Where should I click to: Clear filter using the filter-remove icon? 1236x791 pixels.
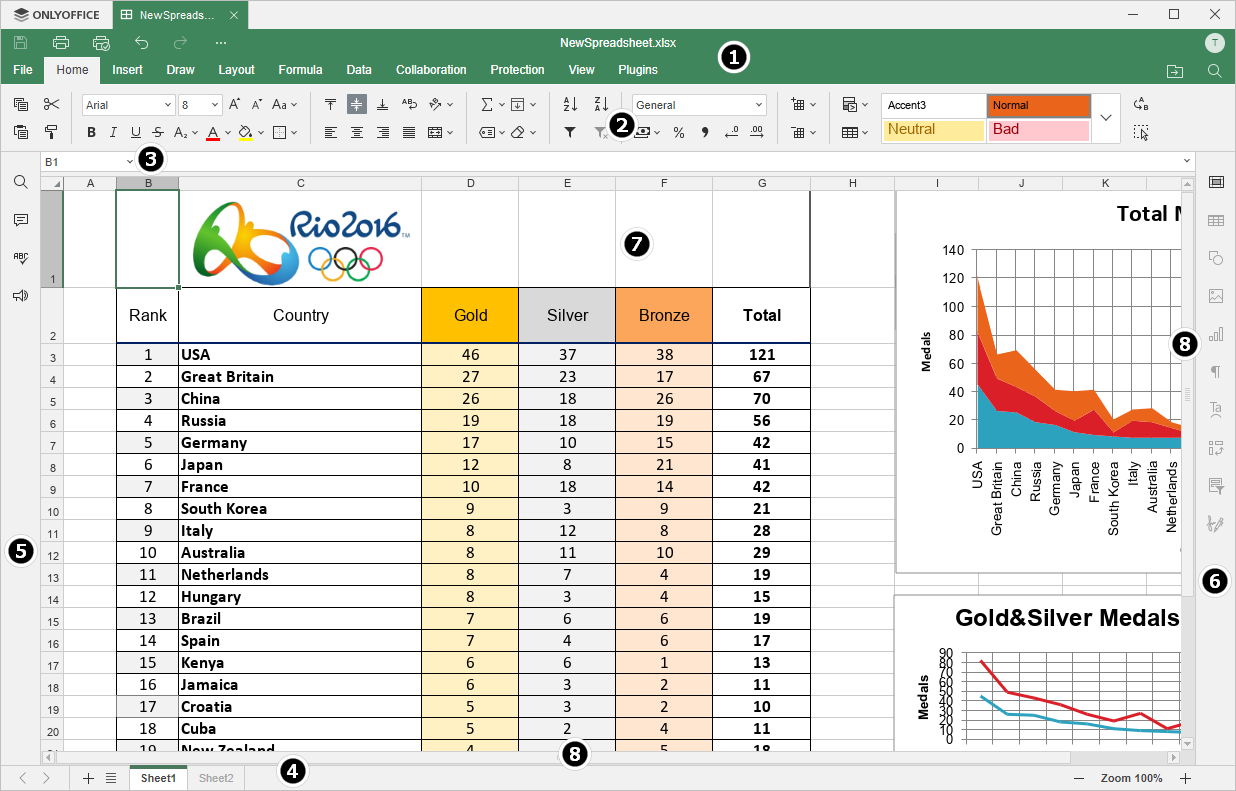point(599,131)
